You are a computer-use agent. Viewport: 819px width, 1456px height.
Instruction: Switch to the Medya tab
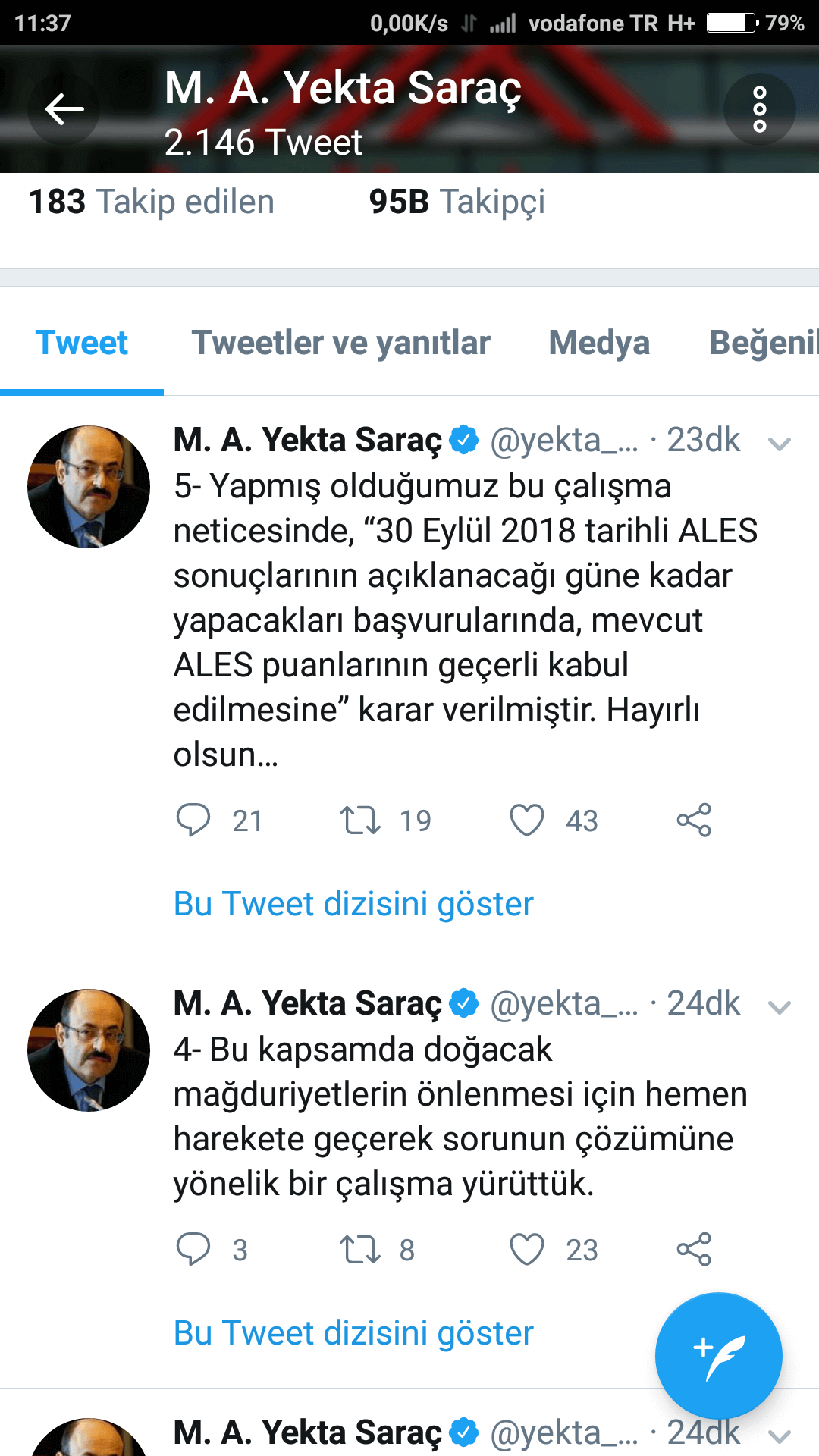click(x=599, y=343)
